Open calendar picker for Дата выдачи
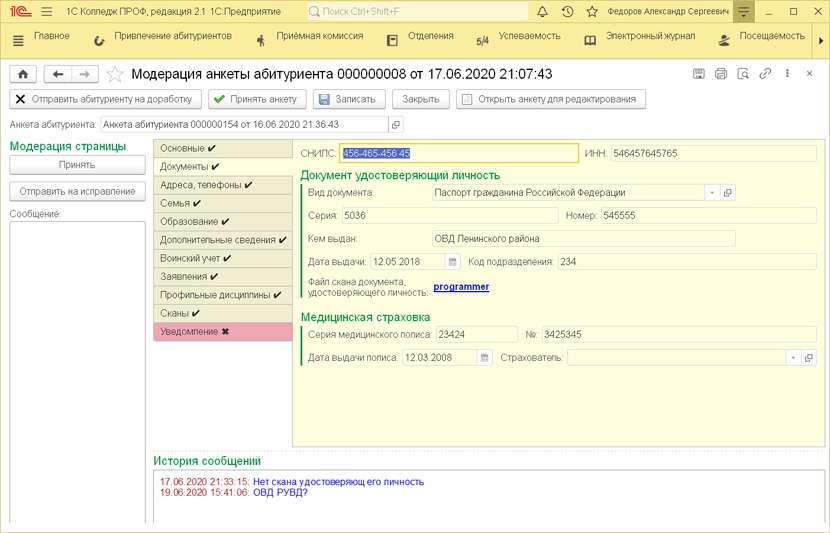Viewport: 830px width, 533px height. [x=453, y=262]
